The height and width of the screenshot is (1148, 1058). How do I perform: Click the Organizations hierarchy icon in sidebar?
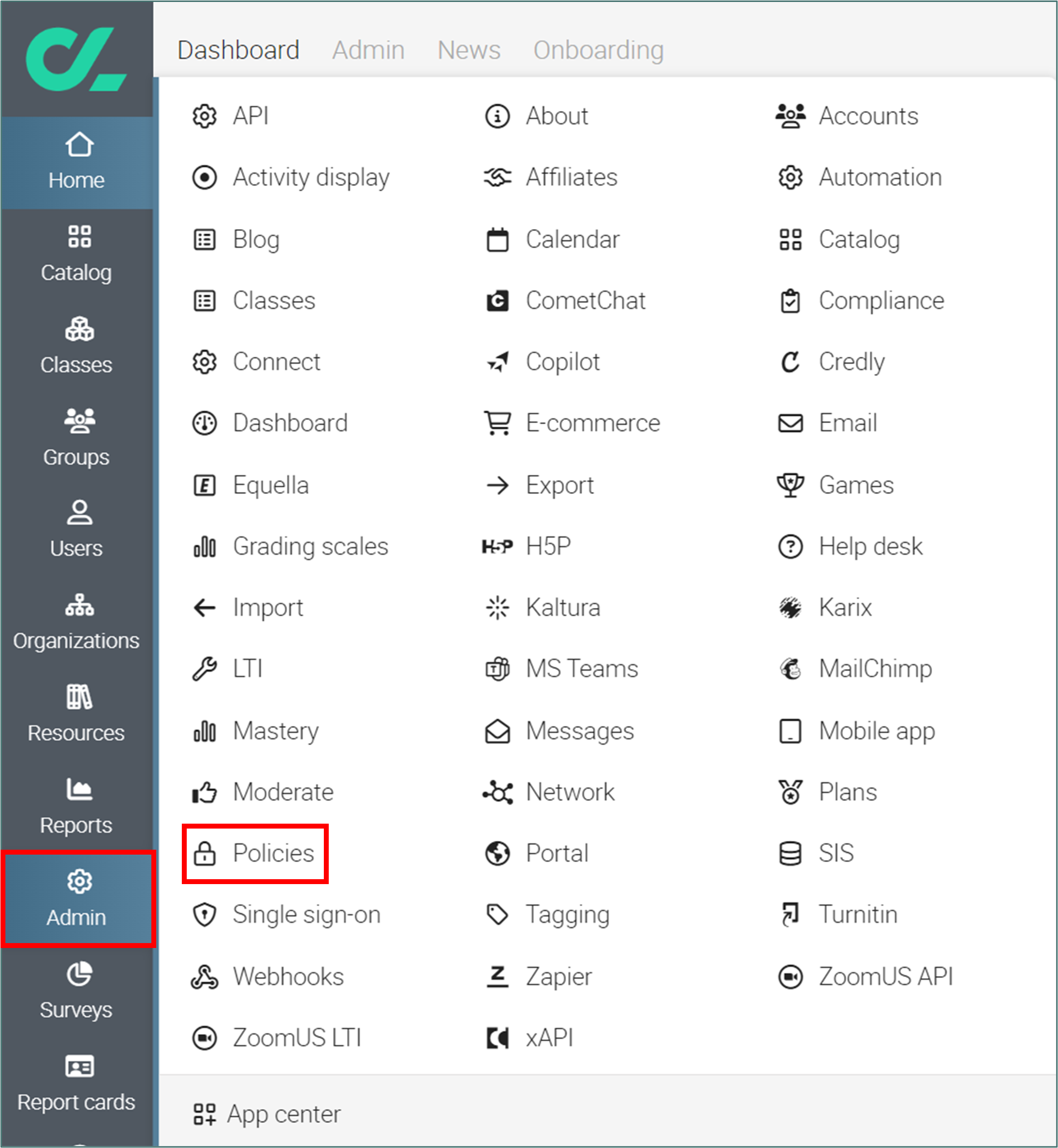coord(79,605)
